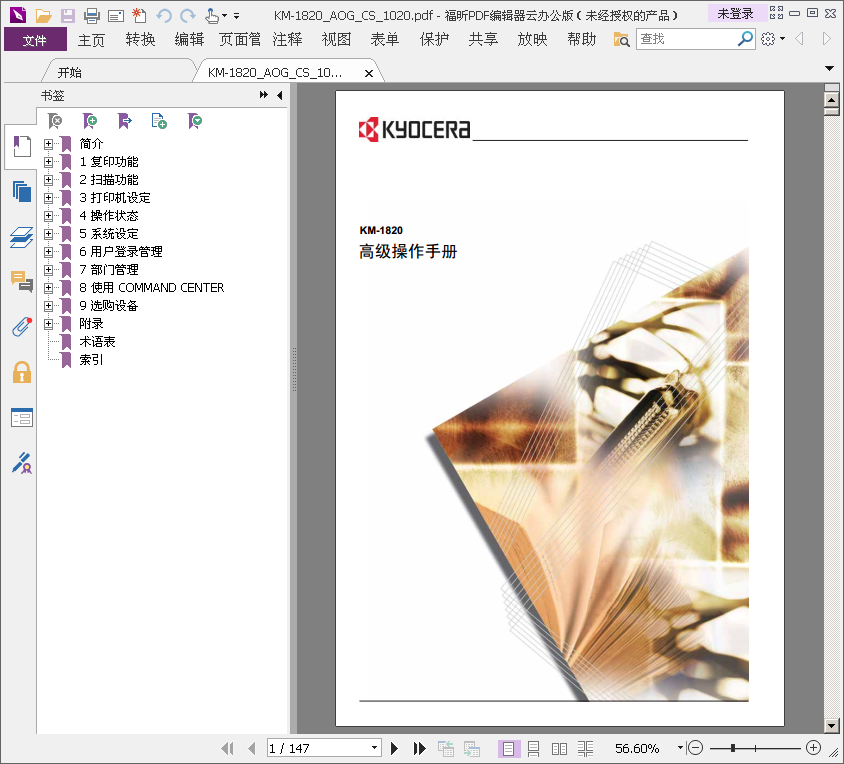Click the redo arrow icon
The width and height of the screenshot is (844, 764).
tap(188, 16)
